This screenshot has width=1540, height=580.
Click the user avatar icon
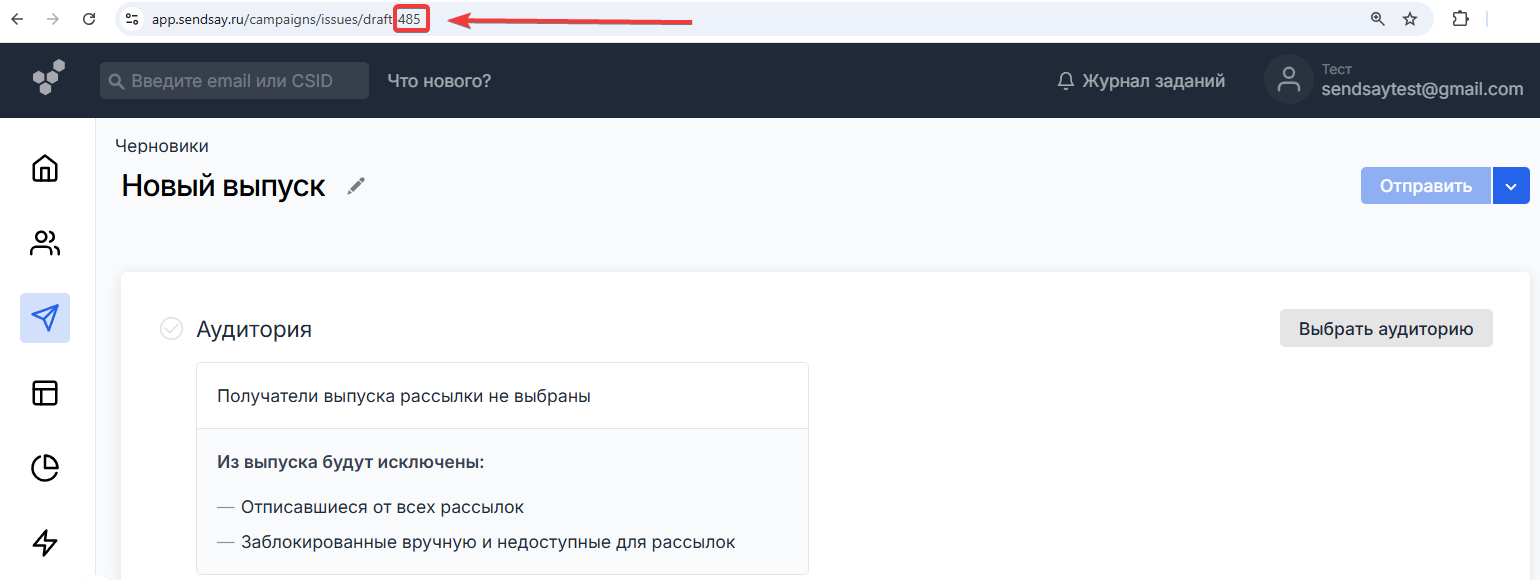1288,80
